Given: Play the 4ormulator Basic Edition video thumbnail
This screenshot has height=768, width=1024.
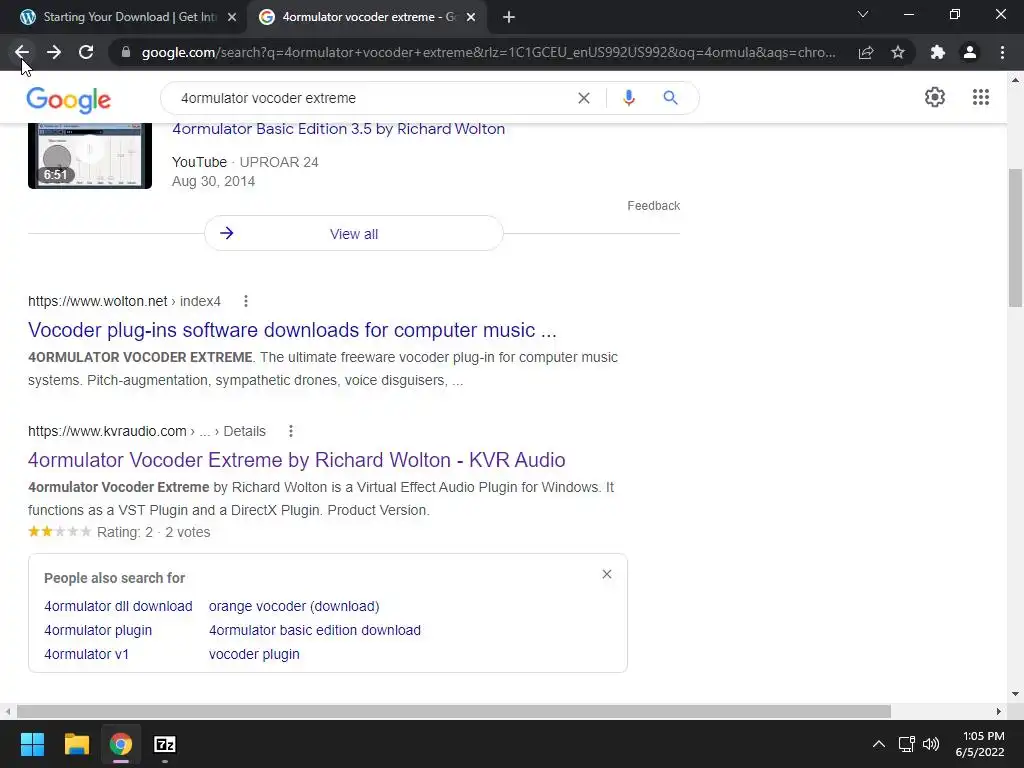Looking at the screenshot, I should click(90, 156).
